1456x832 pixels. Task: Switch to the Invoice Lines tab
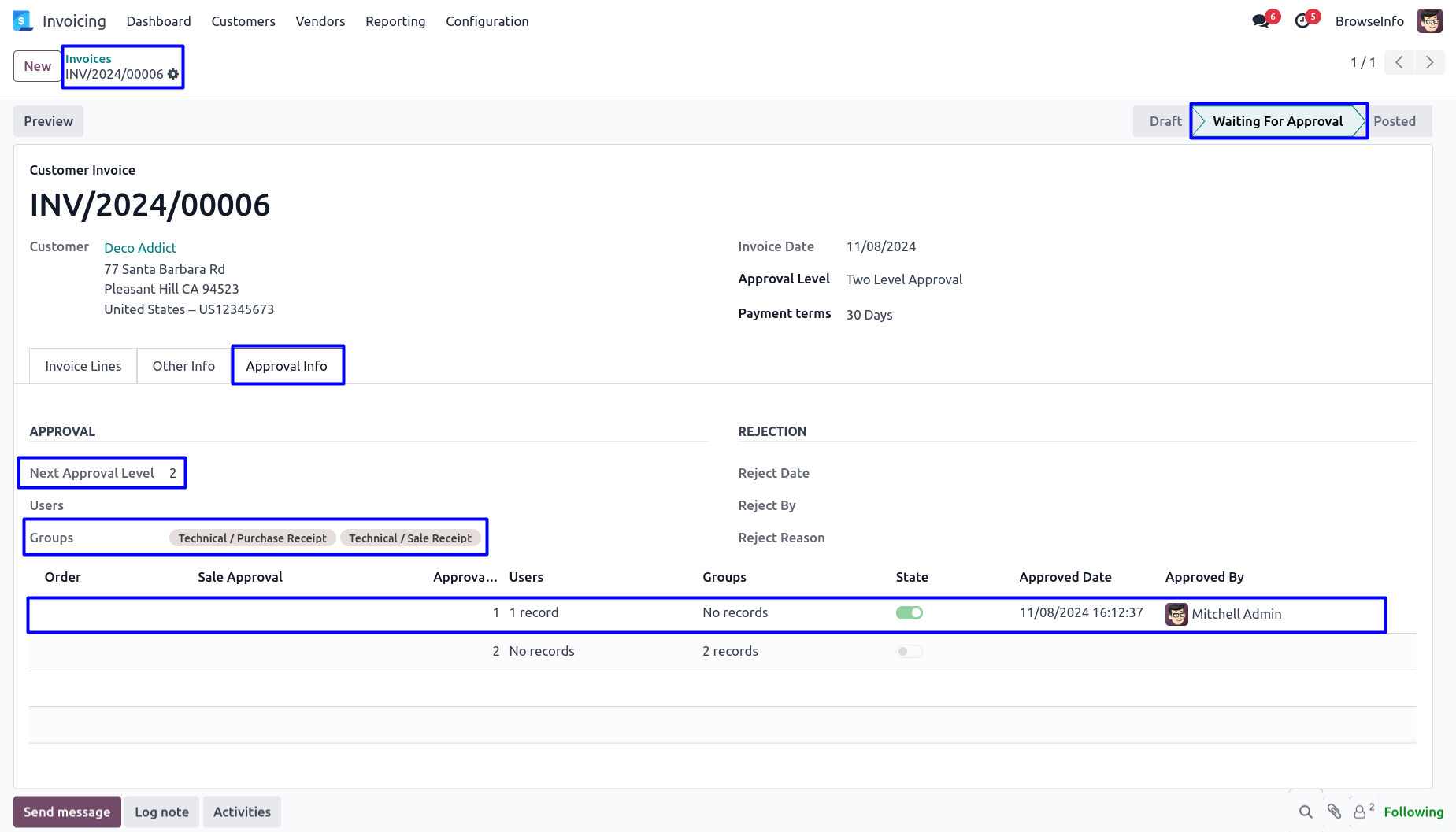point(83,366)
